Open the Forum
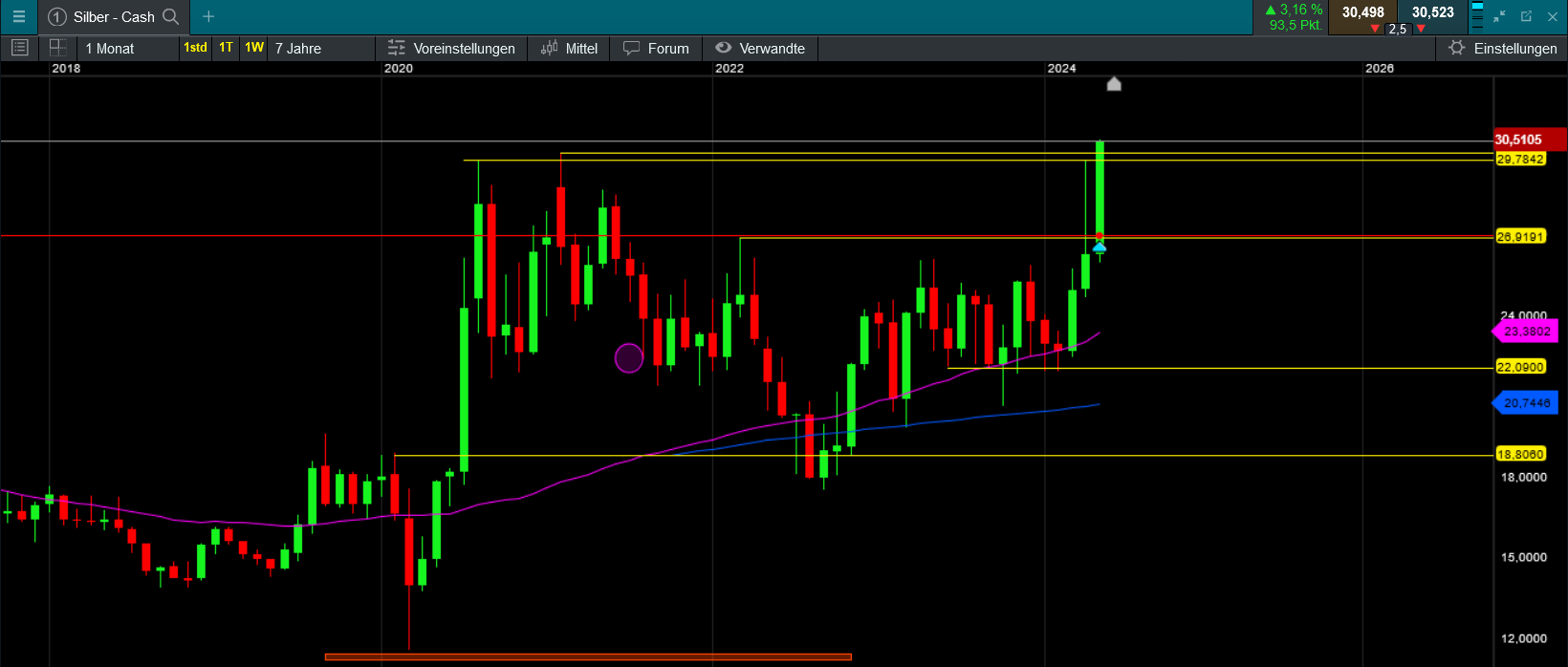This screenshot has width=1568, height=667. (x=656, y=48)
